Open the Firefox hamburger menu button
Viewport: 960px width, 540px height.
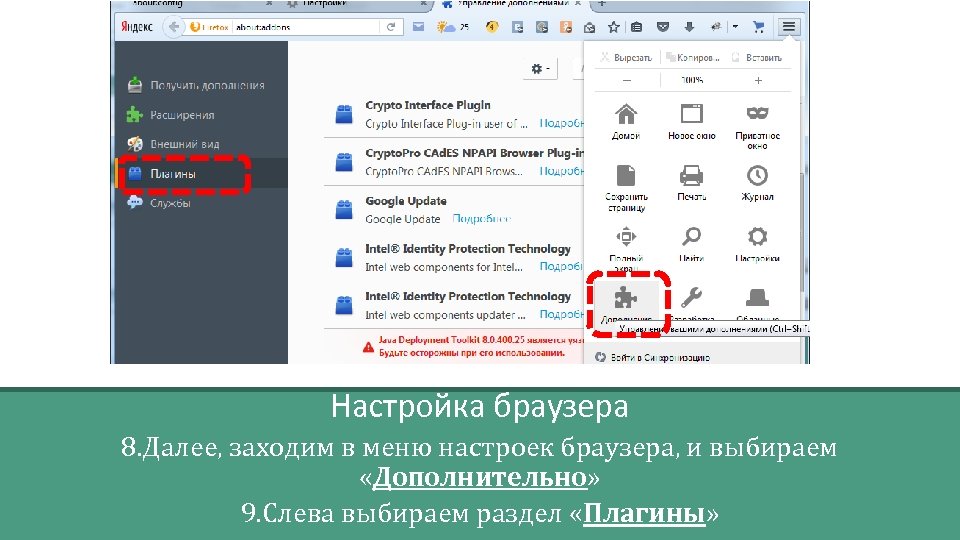point(789,26)
